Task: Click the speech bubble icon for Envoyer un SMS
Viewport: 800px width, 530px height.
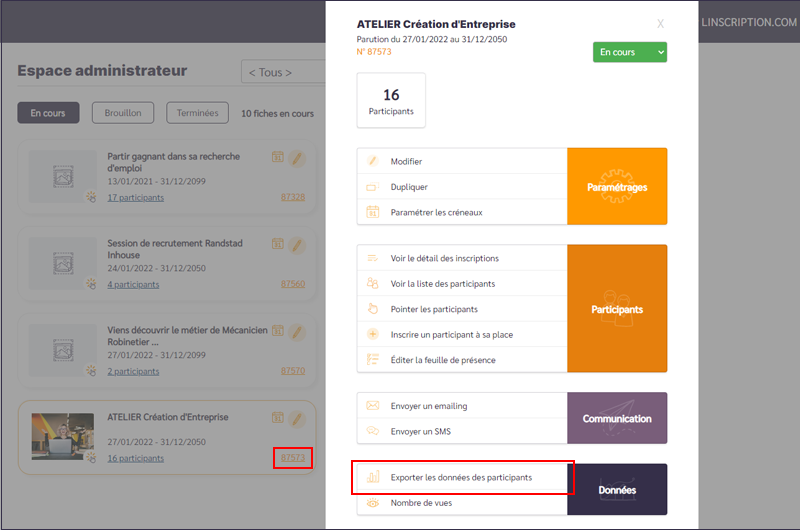Action: tap(372, 431)
